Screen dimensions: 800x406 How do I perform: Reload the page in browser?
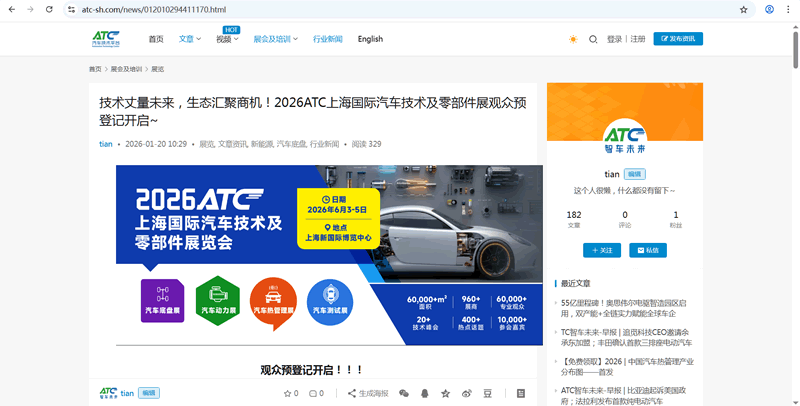point(49,9)
